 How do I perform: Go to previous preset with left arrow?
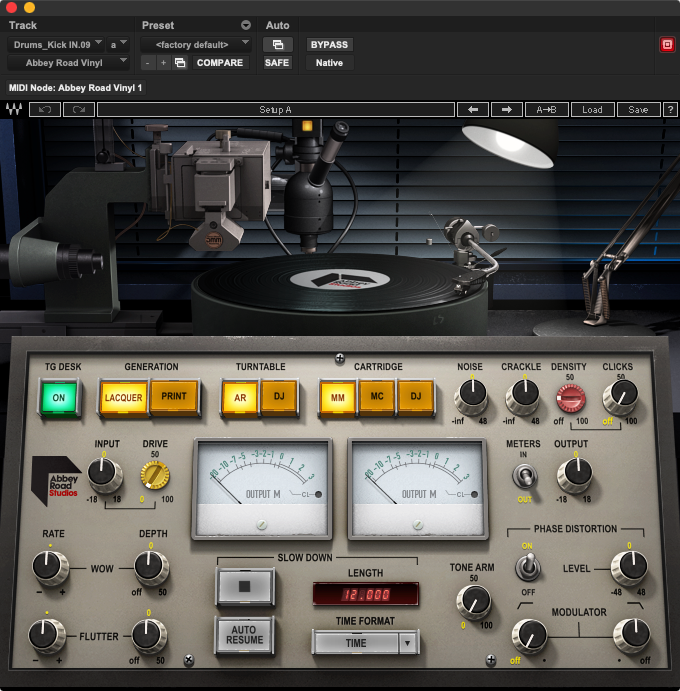[473, 109]
